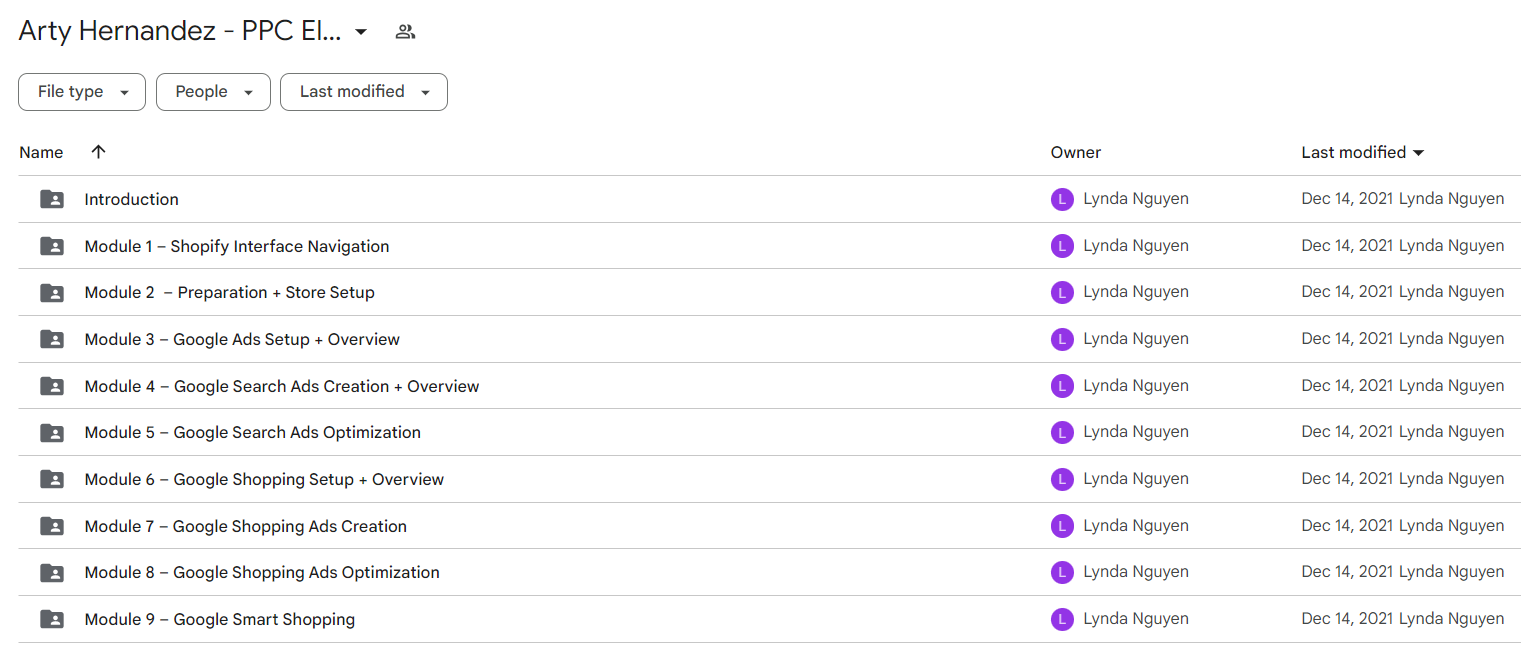Click the Module 1 shared folder icon

[x=52, y=246]
